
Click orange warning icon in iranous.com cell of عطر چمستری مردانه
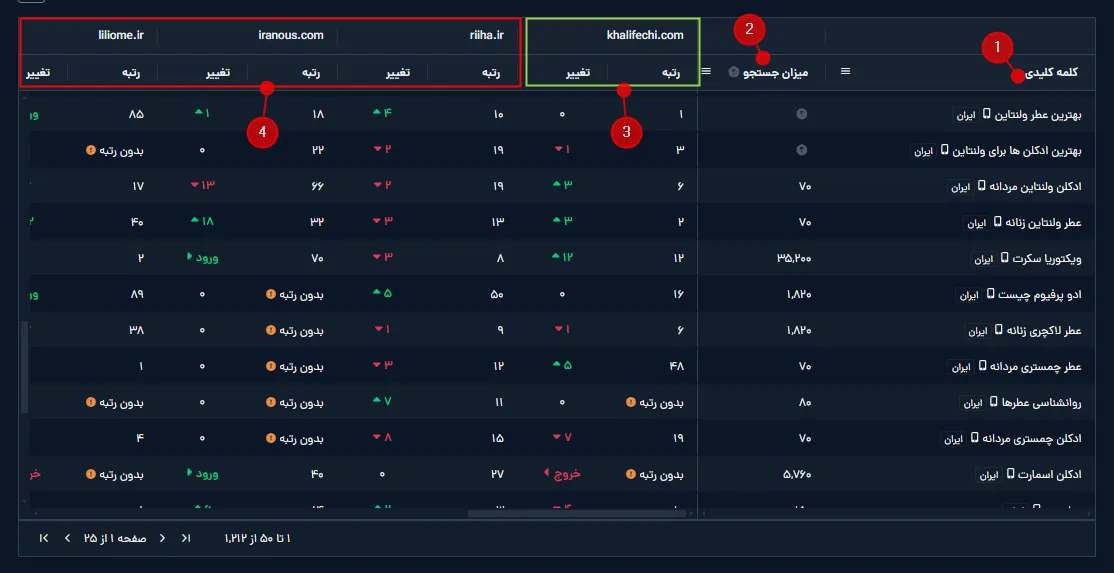[x=270, y=366]
